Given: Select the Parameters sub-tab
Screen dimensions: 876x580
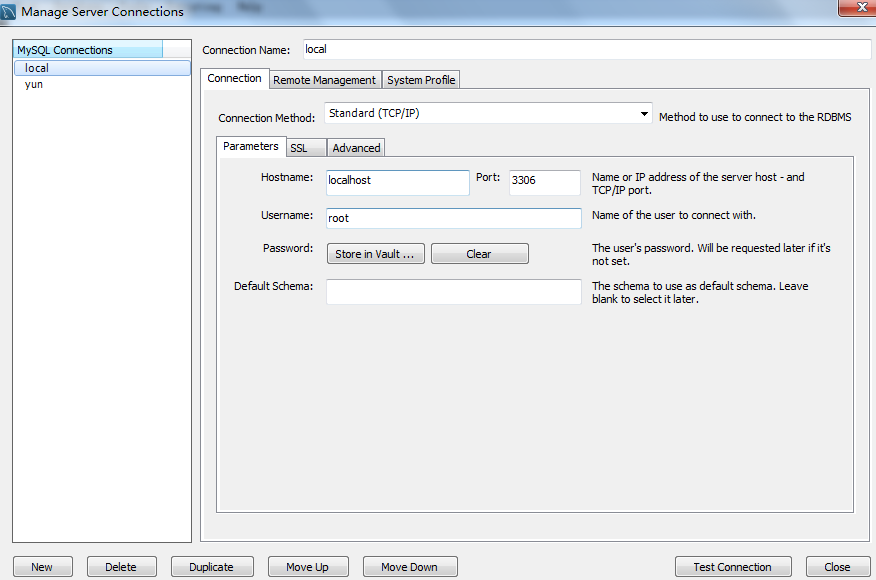Looking at the screenshot, I should coord(251,146).
